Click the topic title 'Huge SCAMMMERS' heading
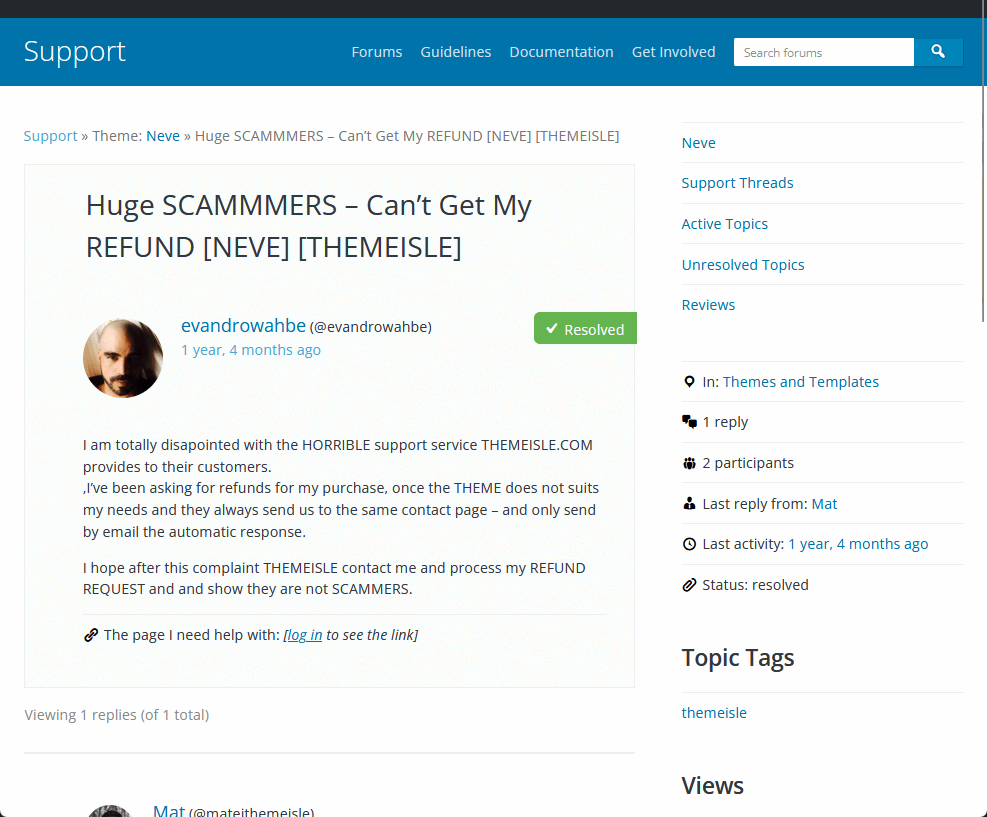 coord(308,226)
